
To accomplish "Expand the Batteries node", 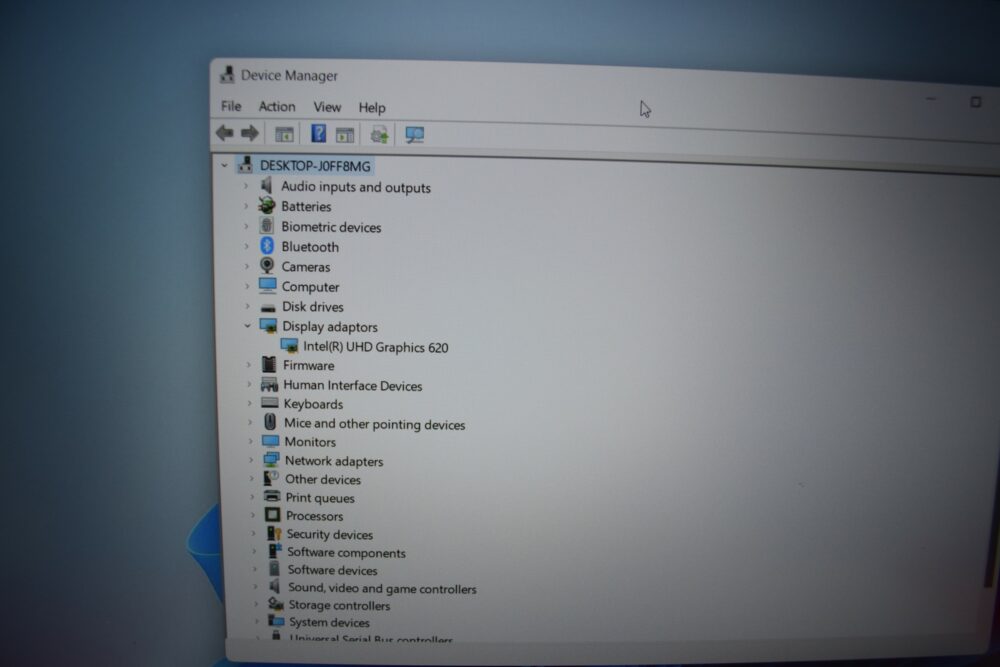I will 246,206.
